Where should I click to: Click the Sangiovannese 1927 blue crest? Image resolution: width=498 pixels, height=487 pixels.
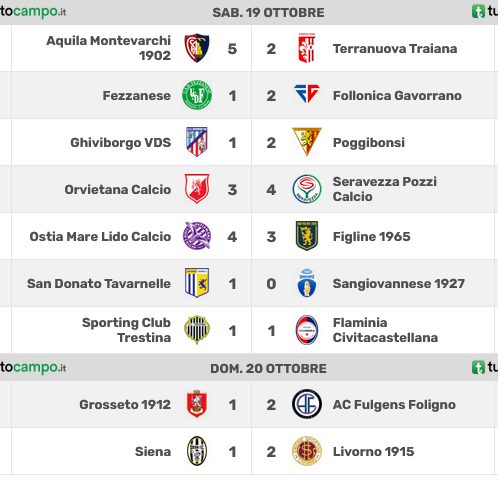[307, 283]
